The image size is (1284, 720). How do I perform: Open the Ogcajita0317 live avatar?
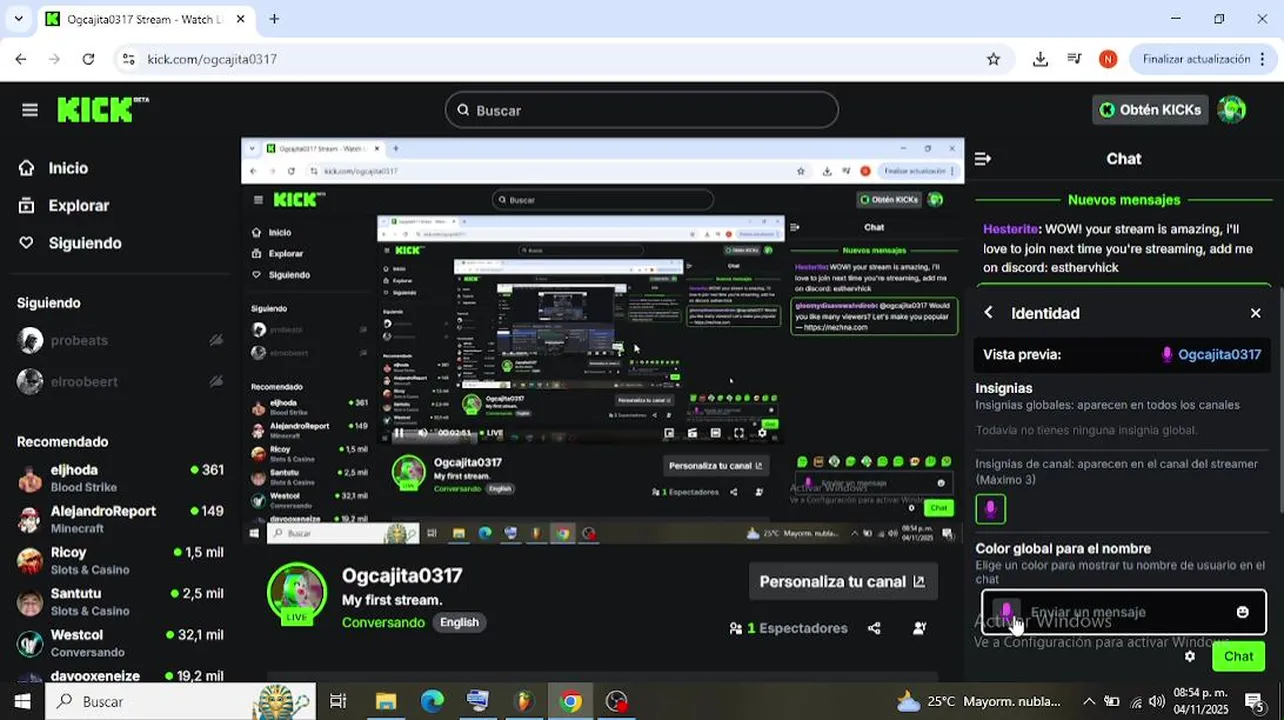(x=297, y=593)
